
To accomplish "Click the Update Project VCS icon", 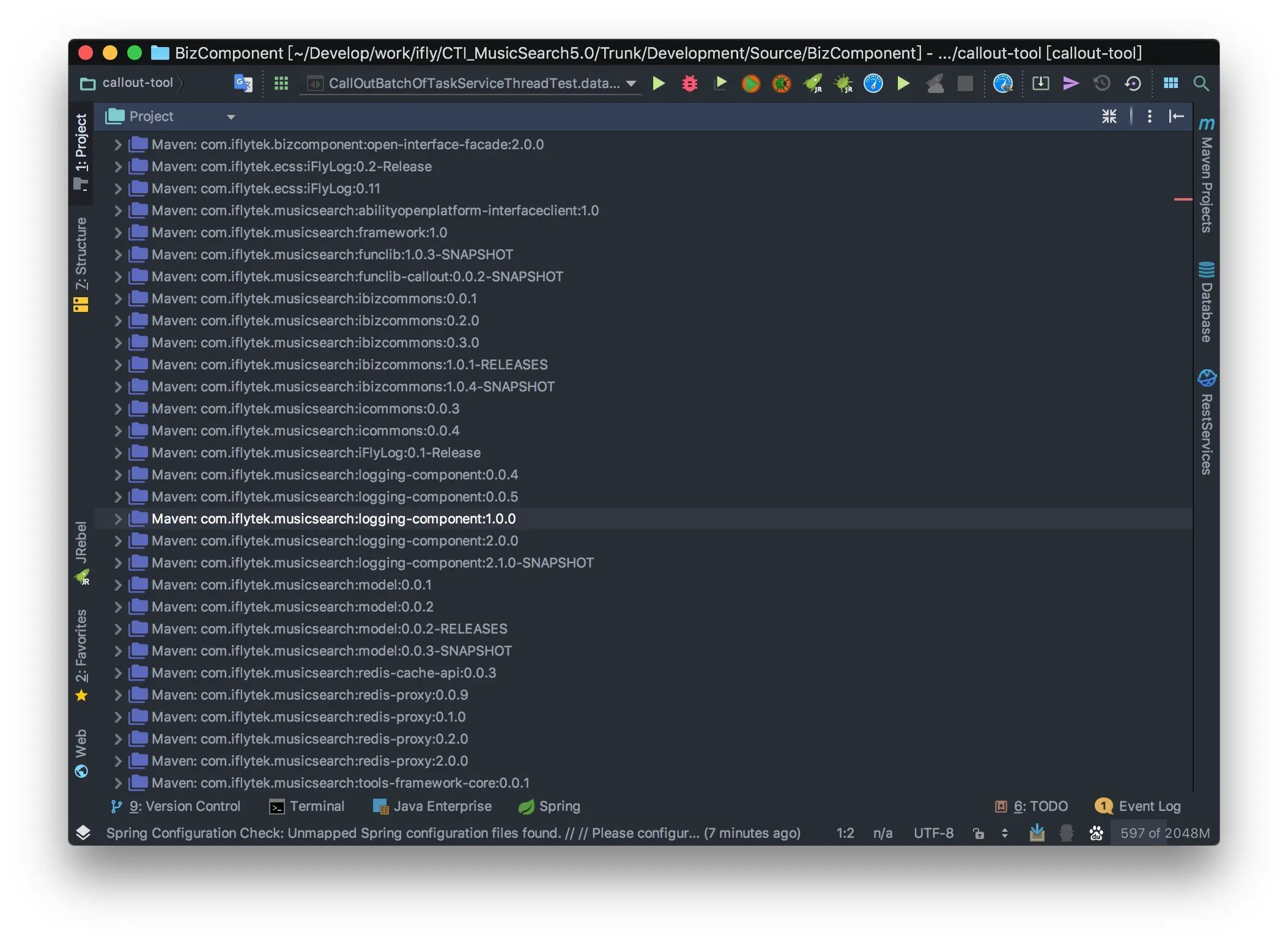I will tap(1040, 83).
